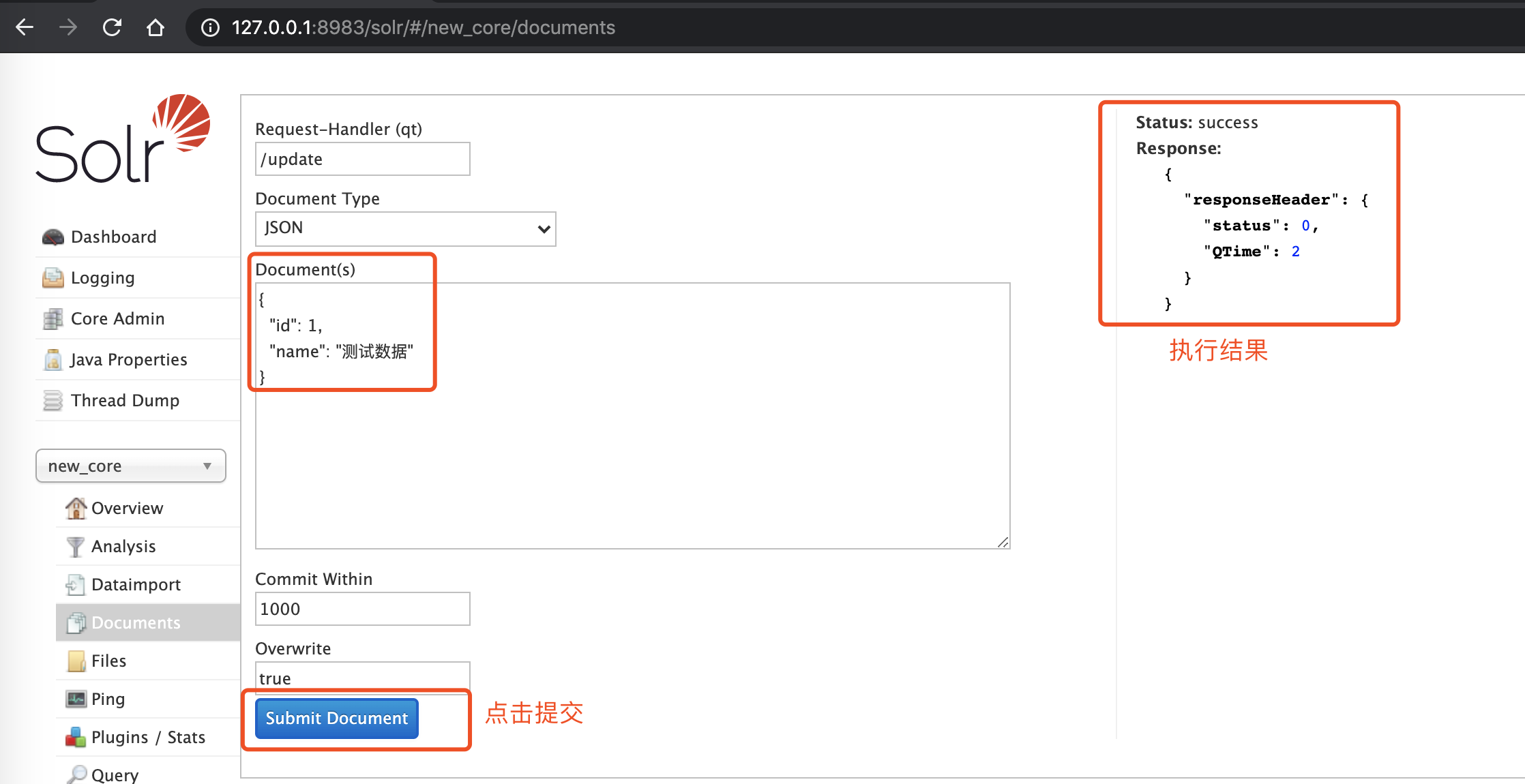Click the Files section in sidebar
Viewport: 1525px width, 784px height.
click(x=110, y=660)
